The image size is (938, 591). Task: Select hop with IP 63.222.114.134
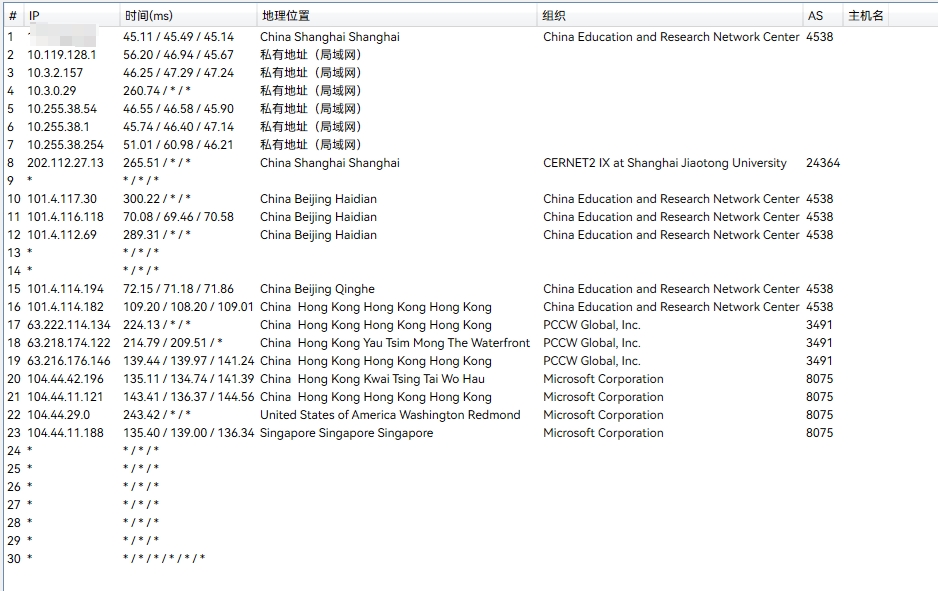[x=69, y=325]
